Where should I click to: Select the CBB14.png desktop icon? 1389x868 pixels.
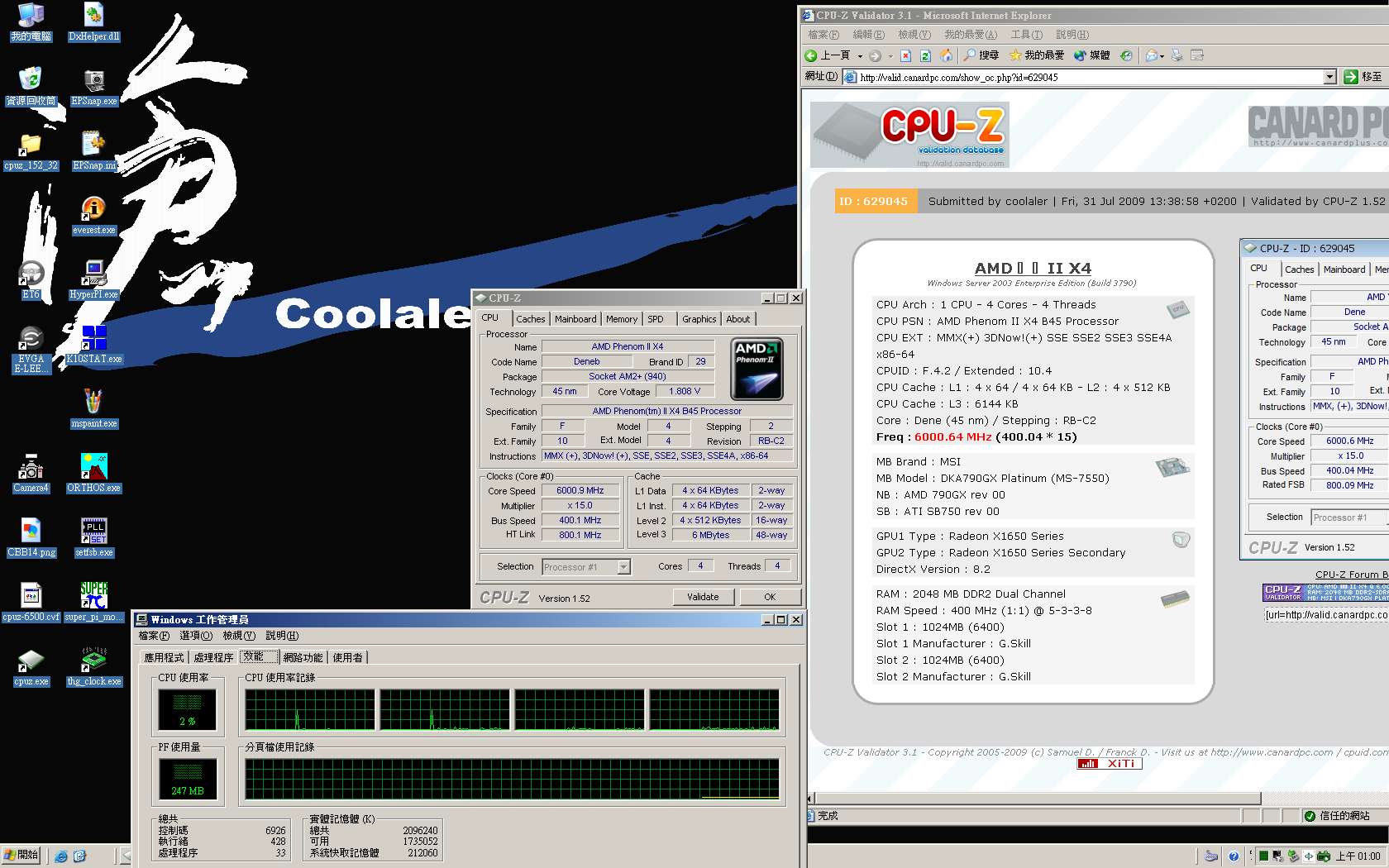pos(31,538)
